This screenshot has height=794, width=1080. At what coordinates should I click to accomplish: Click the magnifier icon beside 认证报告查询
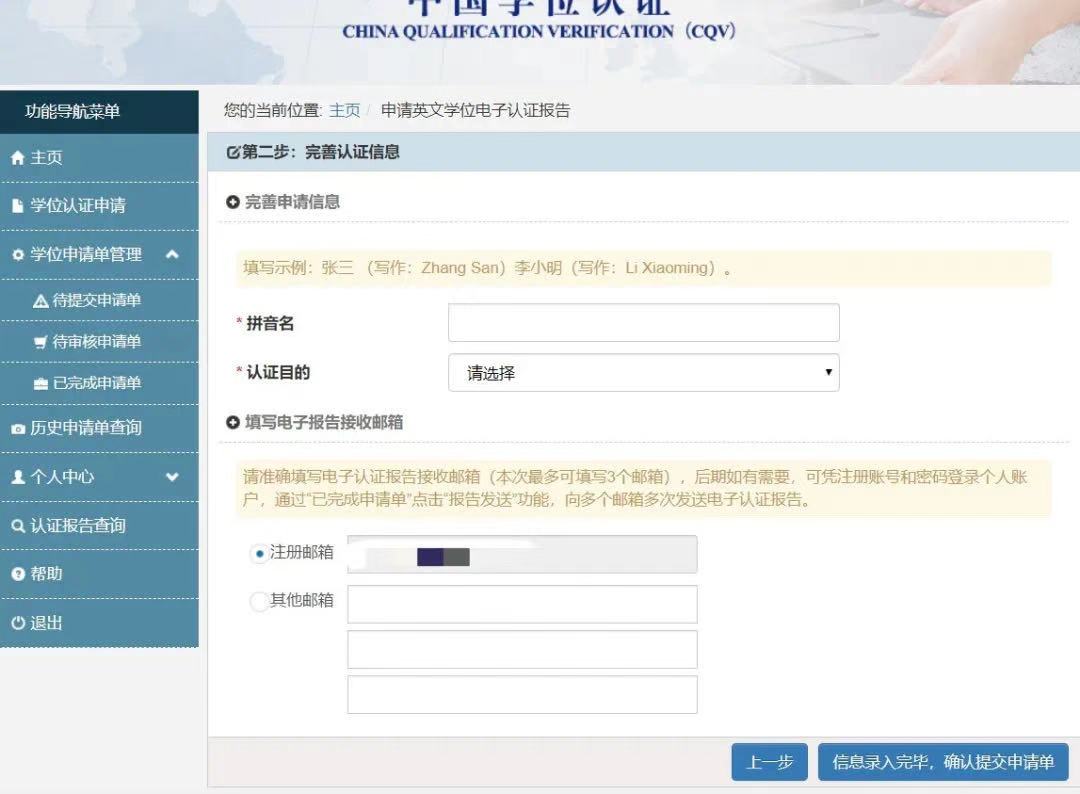17,526
